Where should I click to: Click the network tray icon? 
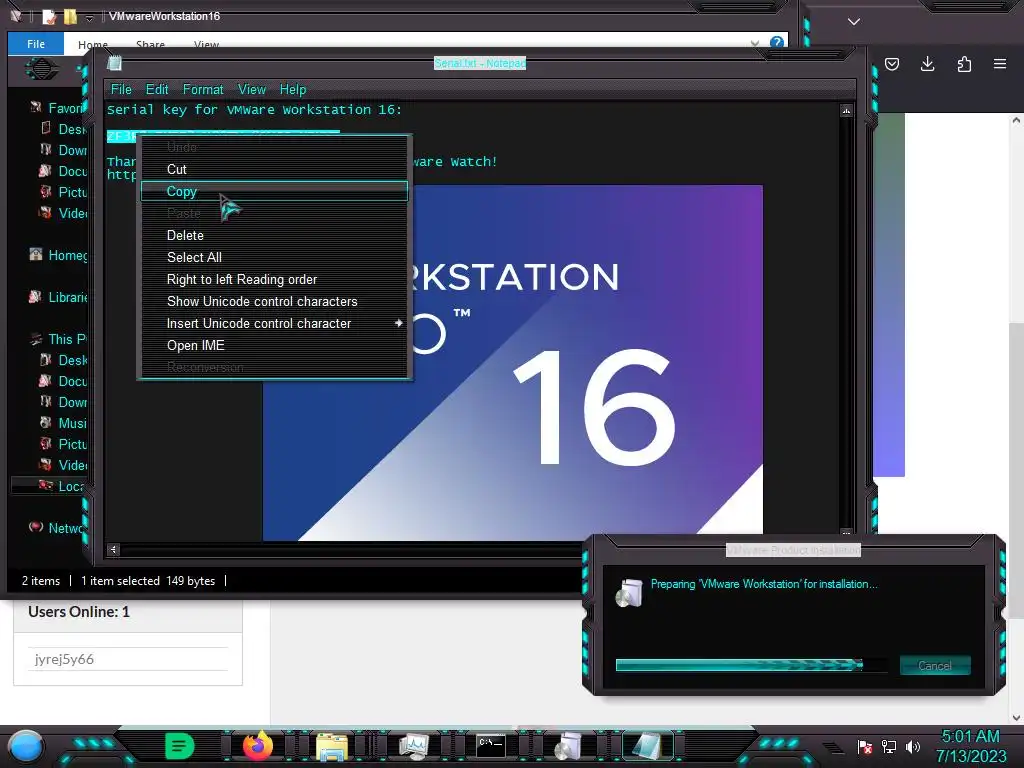pyautogui.click(x=889, y=746)
